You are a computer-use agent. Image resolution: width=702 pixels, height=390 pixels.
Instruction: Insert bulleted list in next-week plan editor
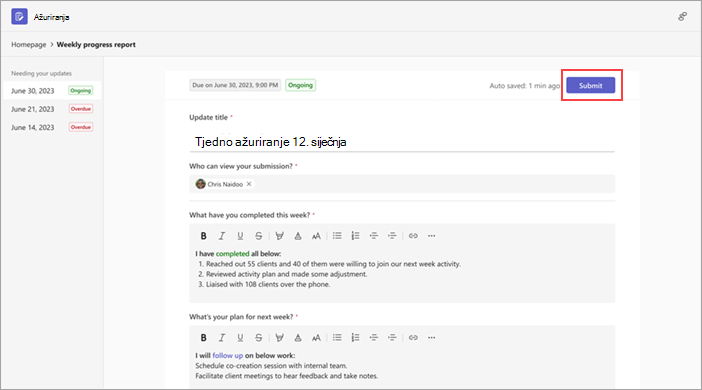tap(337, 338)
